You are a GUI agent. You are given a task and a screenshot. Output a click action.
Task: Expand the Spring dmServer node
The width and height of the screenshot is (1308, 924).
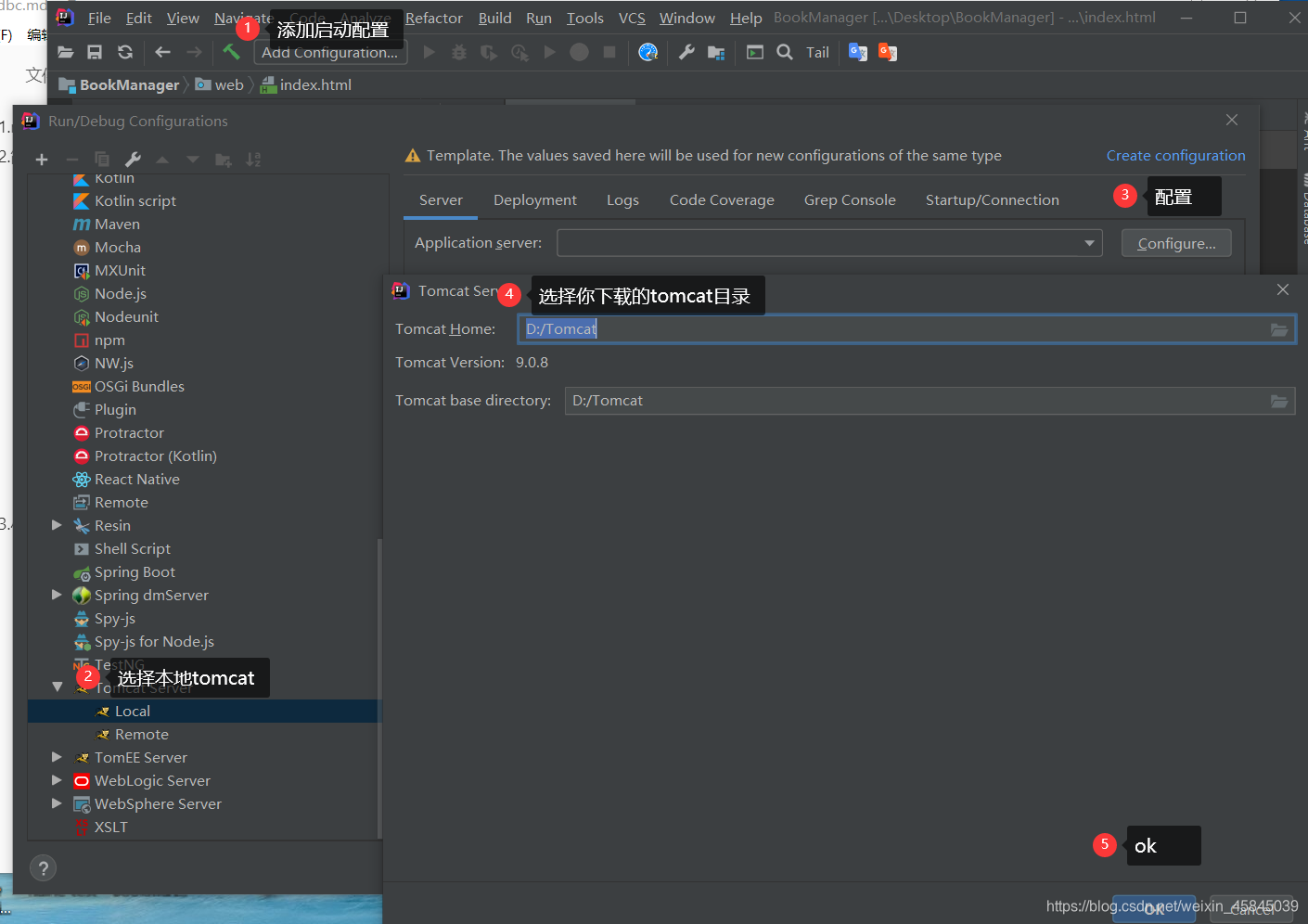click(57, 595)
